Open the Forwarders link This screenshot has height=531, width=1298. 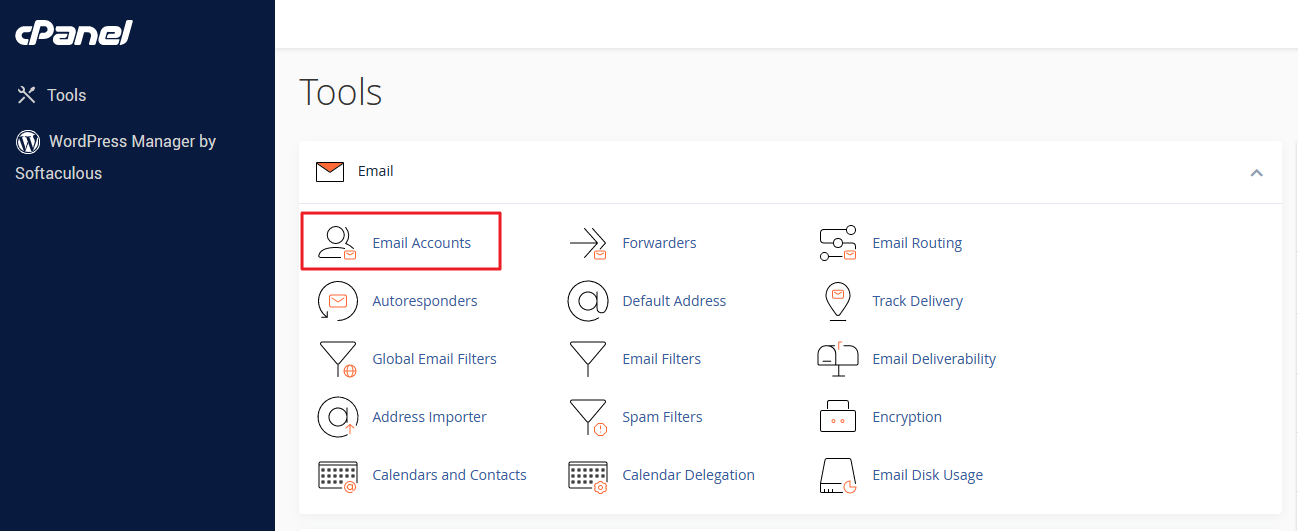tap(659, 243)
